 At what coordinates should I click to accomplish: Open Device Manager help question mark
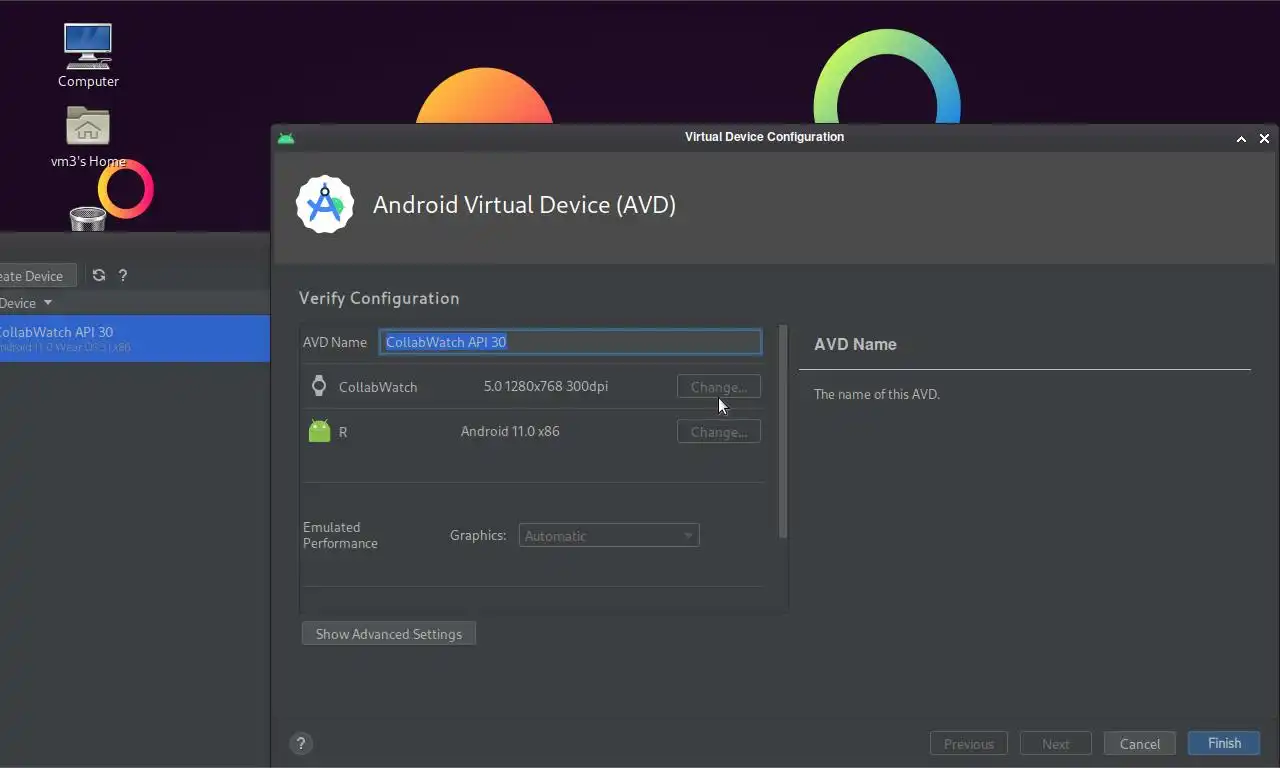pos(123,275)
